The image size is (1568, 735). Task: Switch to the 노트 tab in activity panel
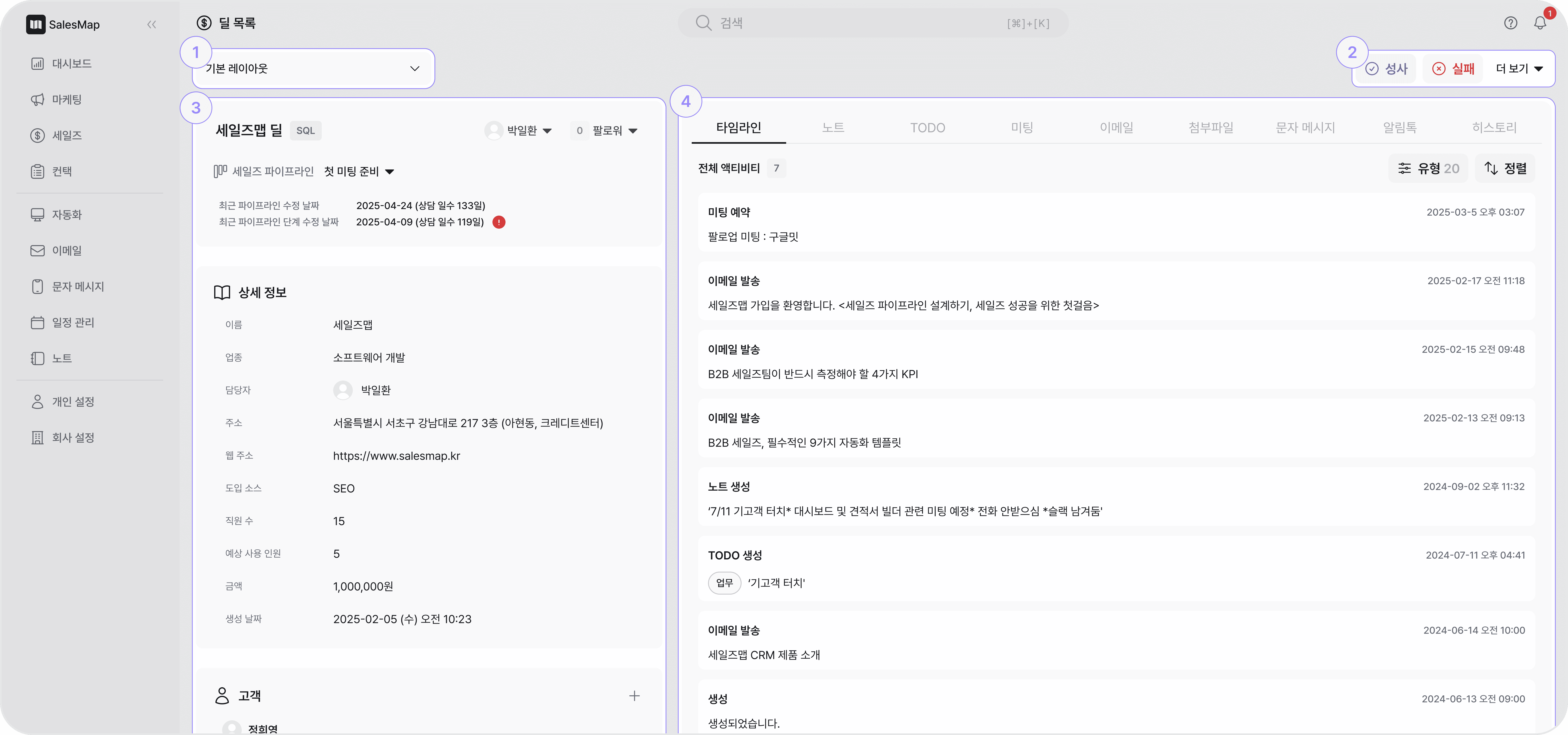tap(833, 128)
